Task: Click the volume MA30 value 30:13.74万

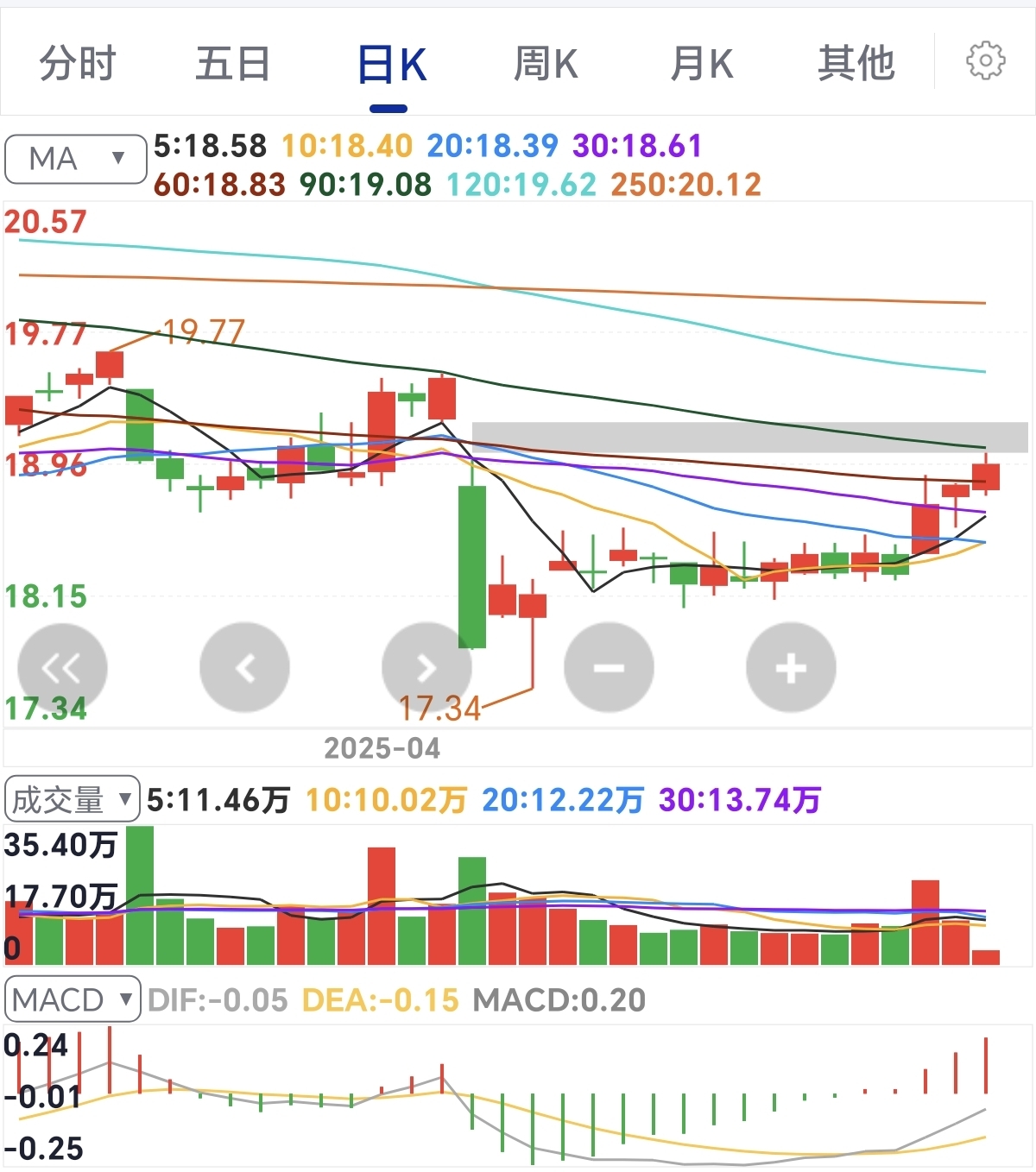Action: click(x=739, y=800)
